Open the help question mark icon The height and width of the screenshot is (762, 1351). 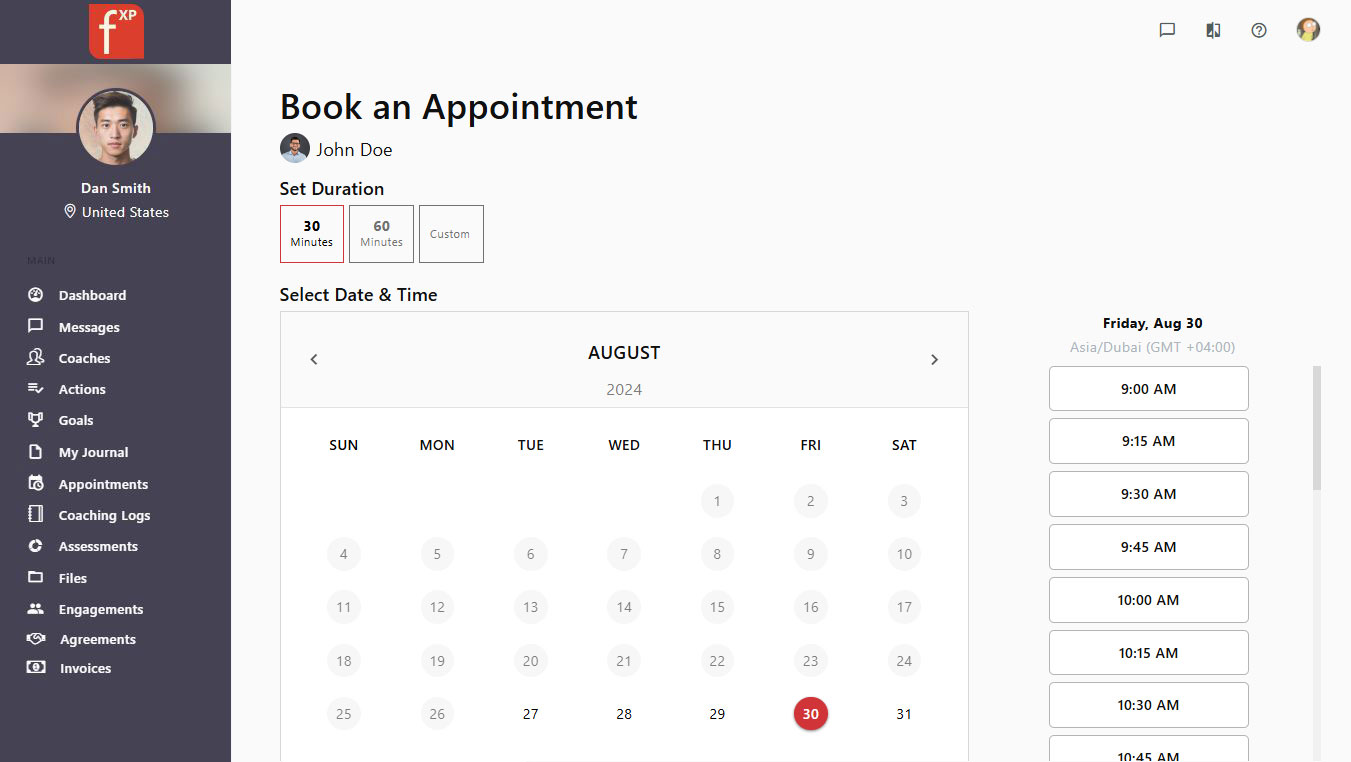coord(1259,30)
